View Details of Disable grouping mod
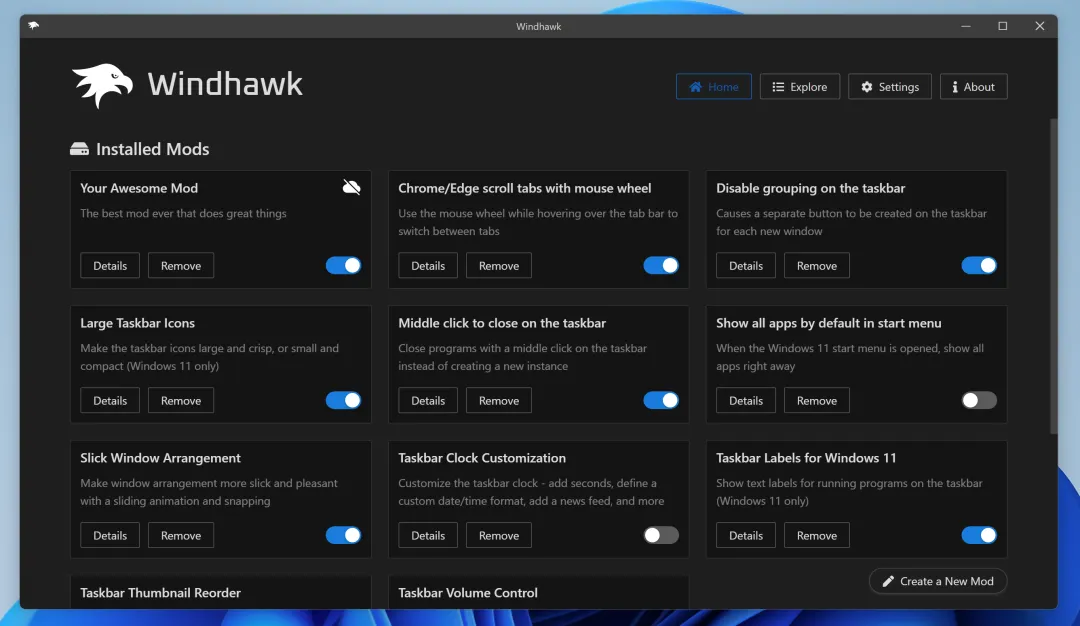This screenshot has width=1080, height=626. pyautogui.click(x=746, y=266)
